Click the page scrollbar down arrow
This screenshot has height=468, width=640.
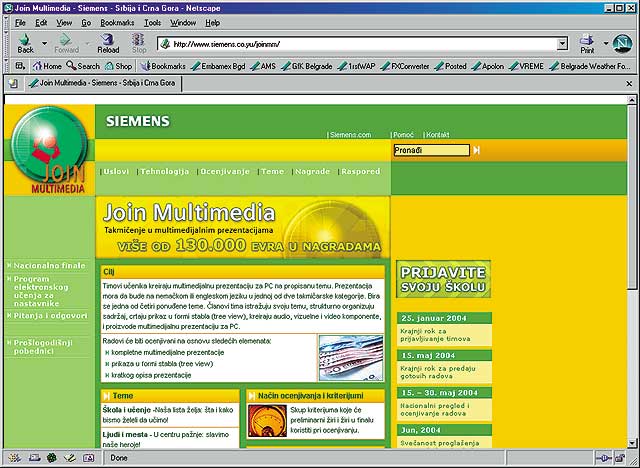[x=631, y=443]
